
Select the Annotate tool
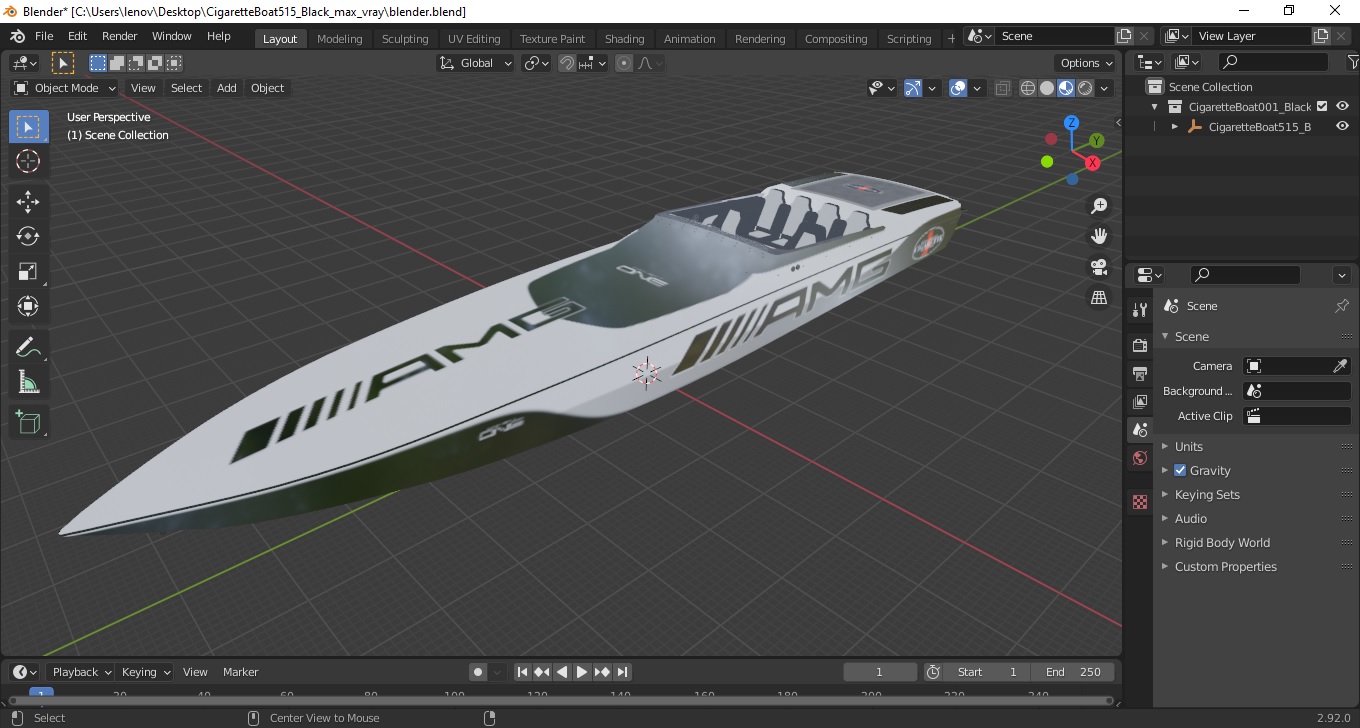(x=28, y=347)
